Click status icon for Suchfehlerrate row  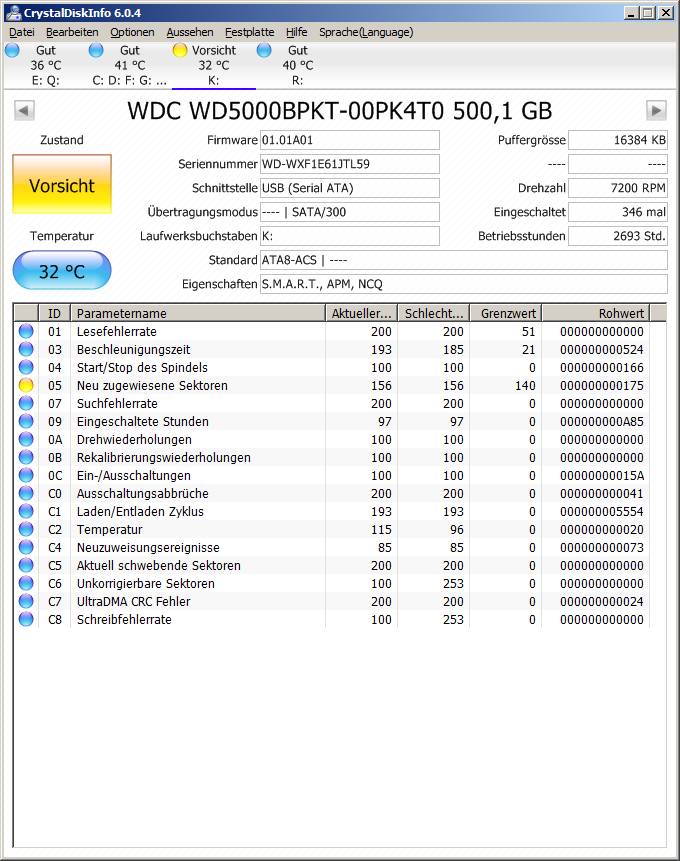click(26, 403)
